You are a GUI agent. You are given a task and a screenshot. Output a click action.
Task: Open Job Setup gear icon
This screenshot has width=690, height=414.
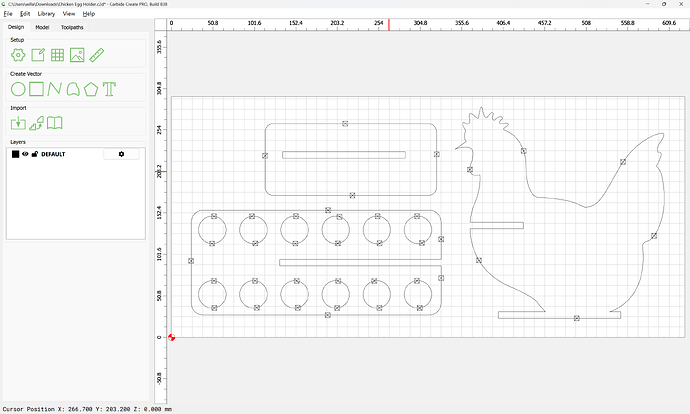pos(18,55)
